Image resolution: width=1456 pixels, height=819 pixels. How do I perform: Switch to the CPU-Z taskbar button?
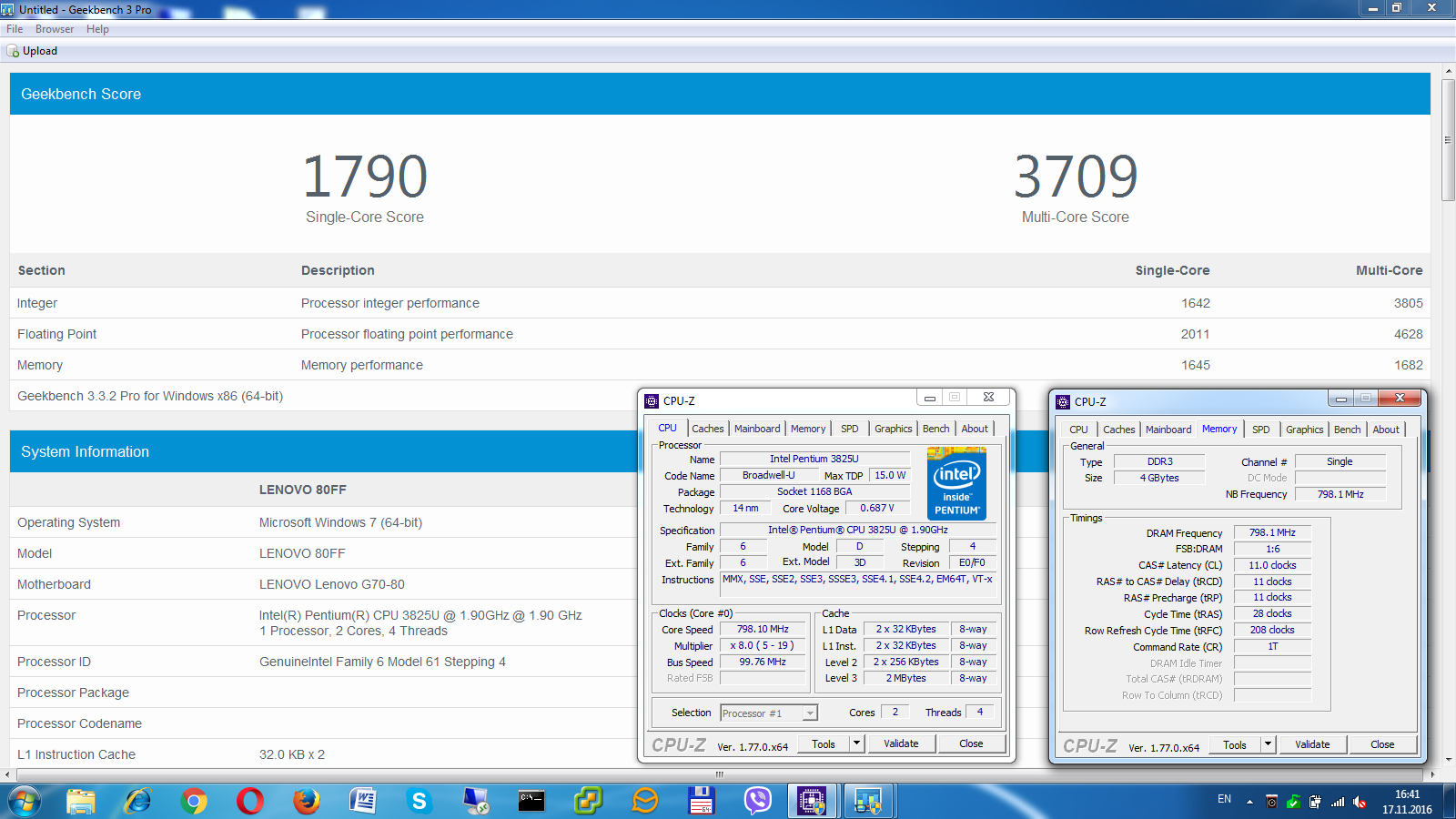pyautogui.click(x=812, y=801)
